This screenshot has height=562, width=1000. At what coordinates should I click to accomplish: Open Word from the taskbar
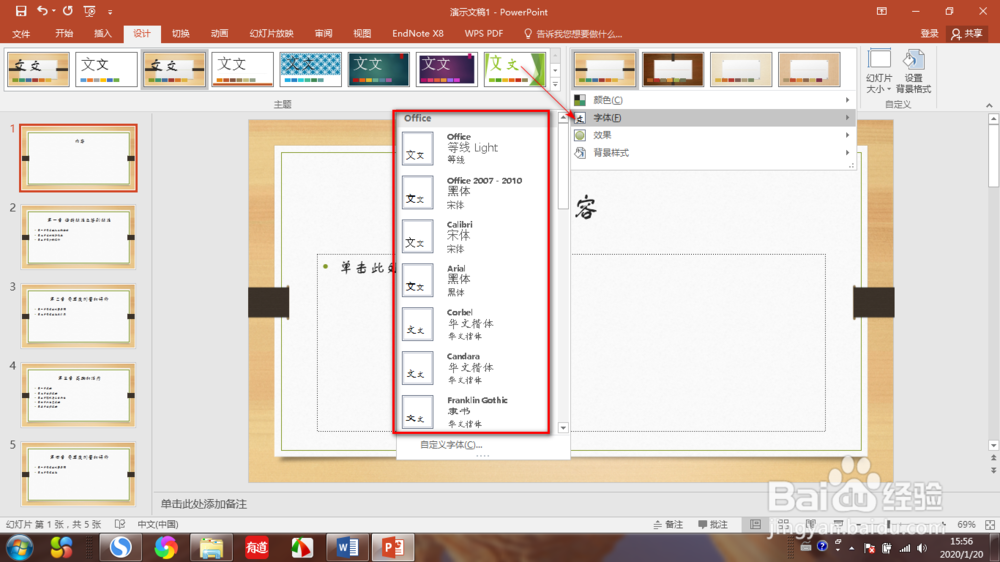click(347, 547)
